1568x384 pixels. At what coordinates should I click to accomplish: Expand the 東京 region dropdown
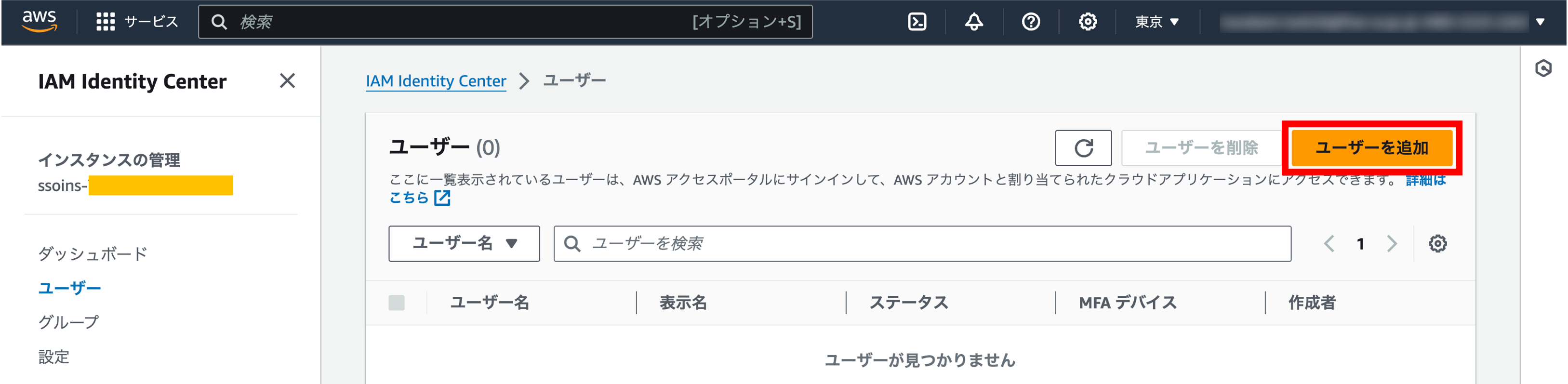coord(1156,22)
